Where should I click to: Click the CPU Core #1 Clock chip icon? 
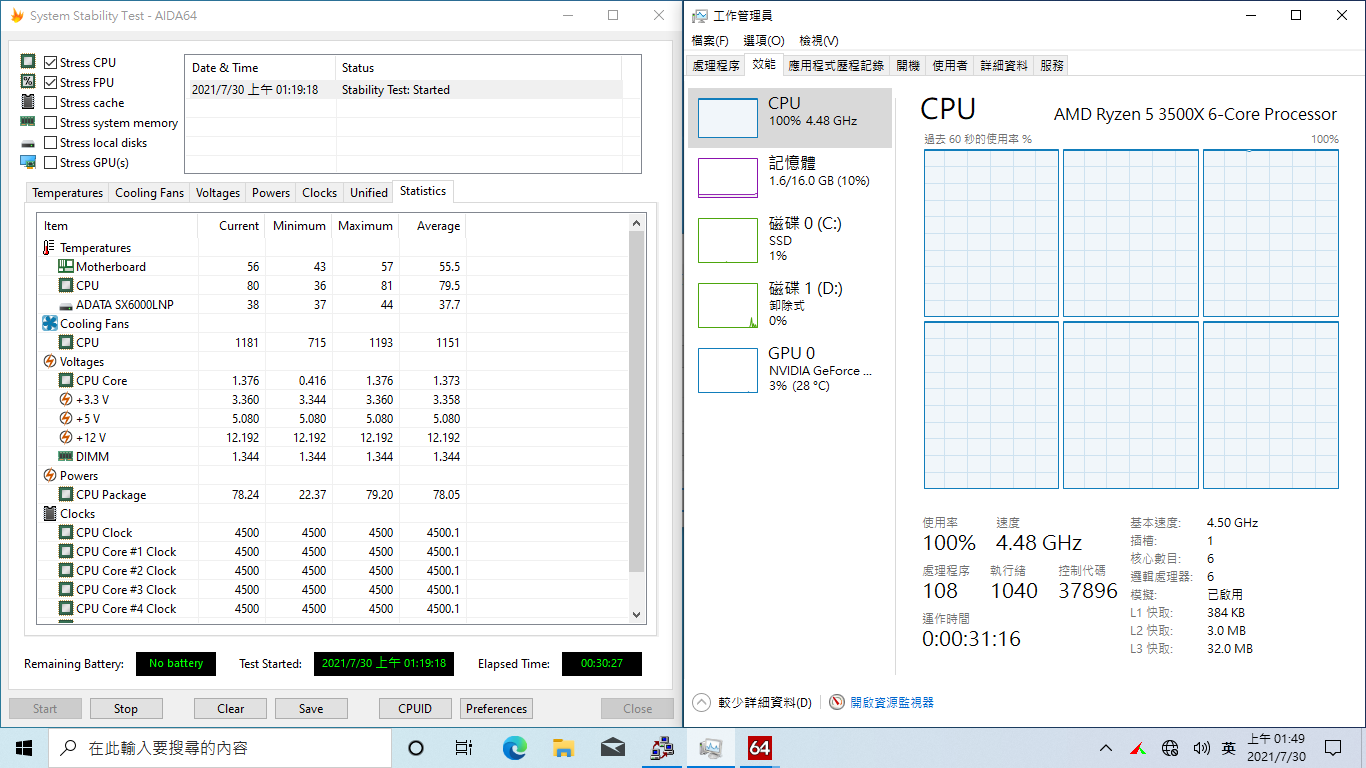(66, 551)
